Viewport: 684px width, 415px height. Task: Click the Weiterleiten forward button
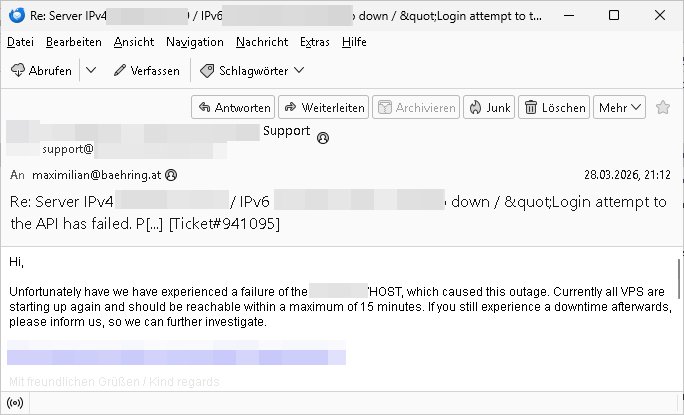(323, 107)
